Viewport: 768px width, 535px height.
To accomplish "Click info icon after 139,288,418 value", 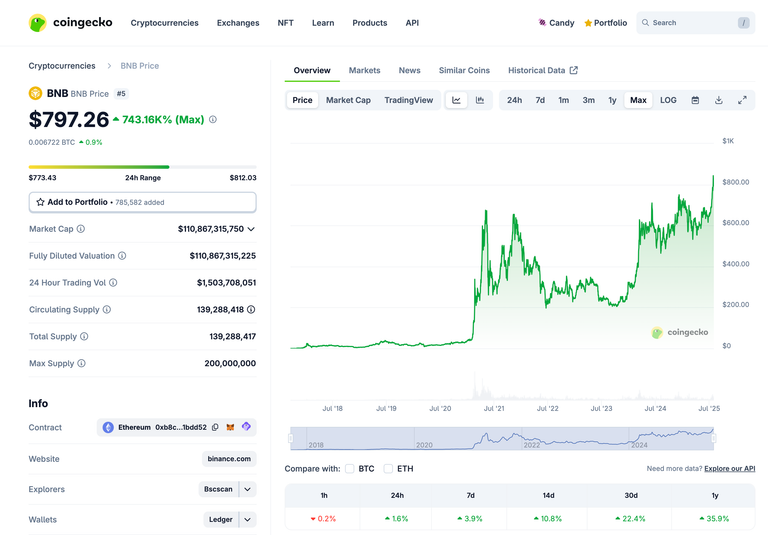I will (x=251, y=310).
